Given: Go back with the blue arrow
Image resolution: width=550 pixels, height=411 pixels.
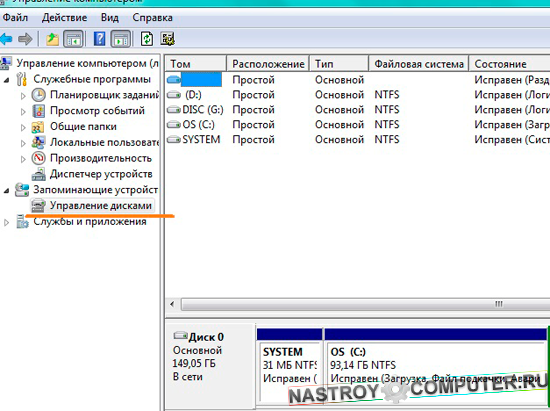Looking at the screenshot, I should pos(6,39).
